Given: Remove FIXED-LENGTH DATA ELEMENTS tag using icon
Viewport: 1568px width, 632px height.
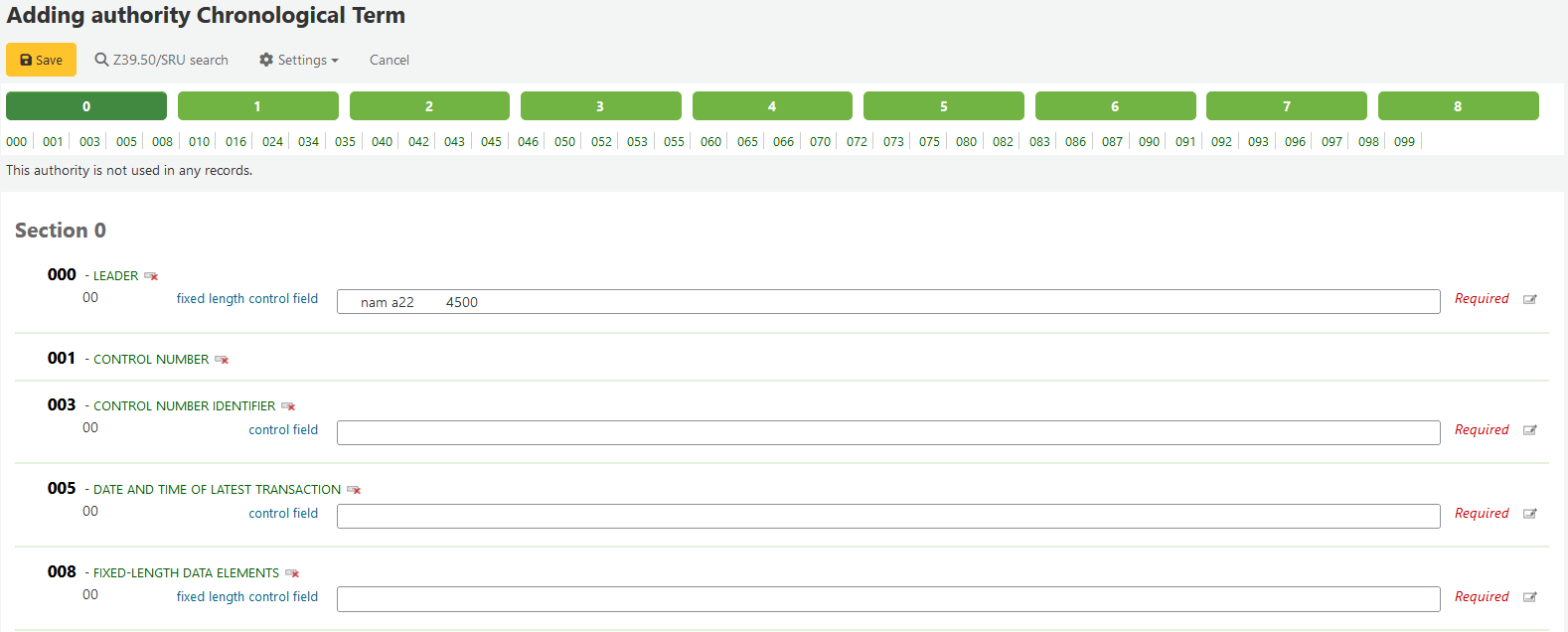Looking at the screenshot, I should [292, 573].
